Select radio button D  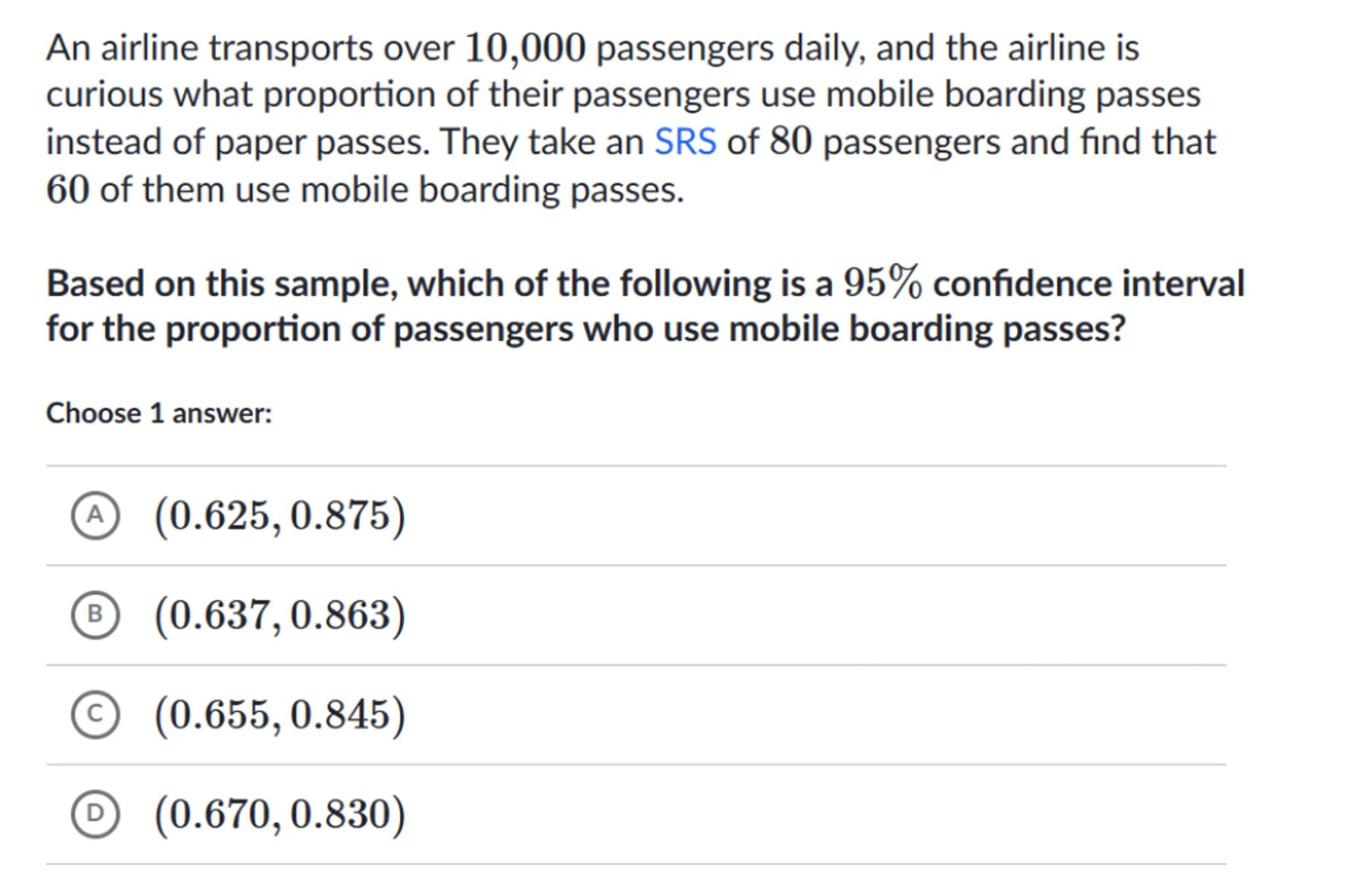tap(95, 814)
